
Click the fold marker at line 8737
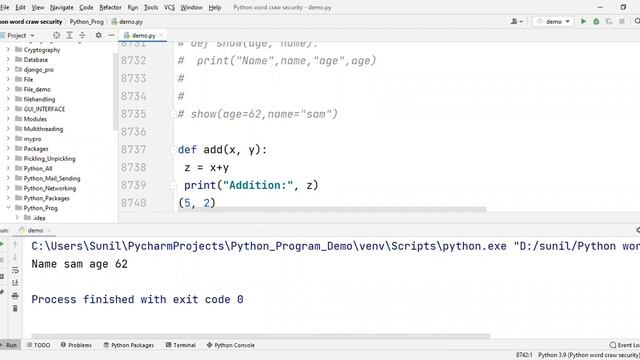pyautogui.click(x=173, y=150)
